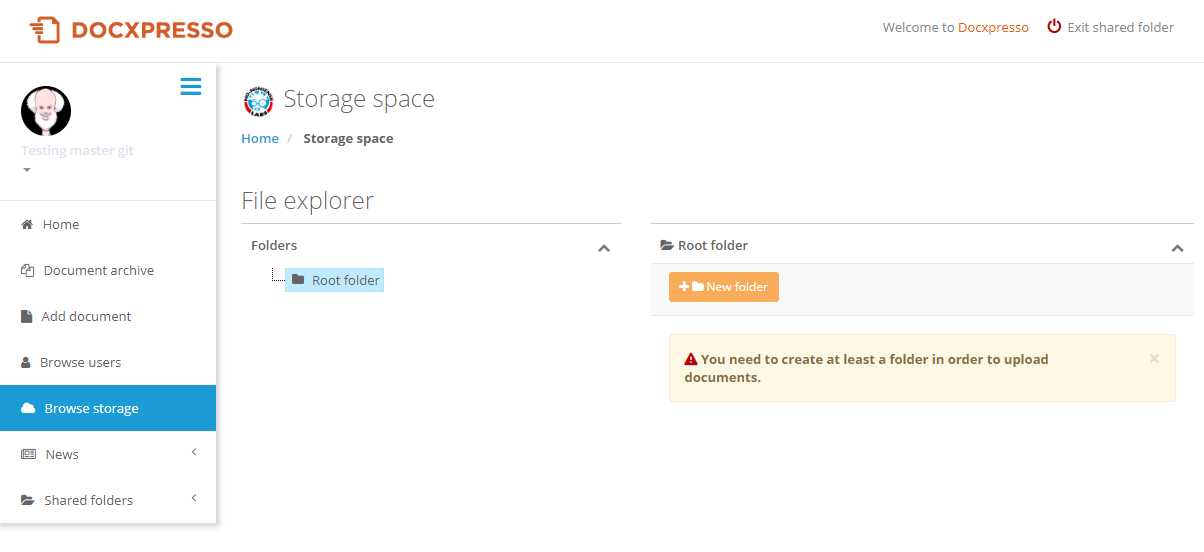Open the user dropdown under Testing master git
The height and width of the screenshot is (552, 1204).
27,170
